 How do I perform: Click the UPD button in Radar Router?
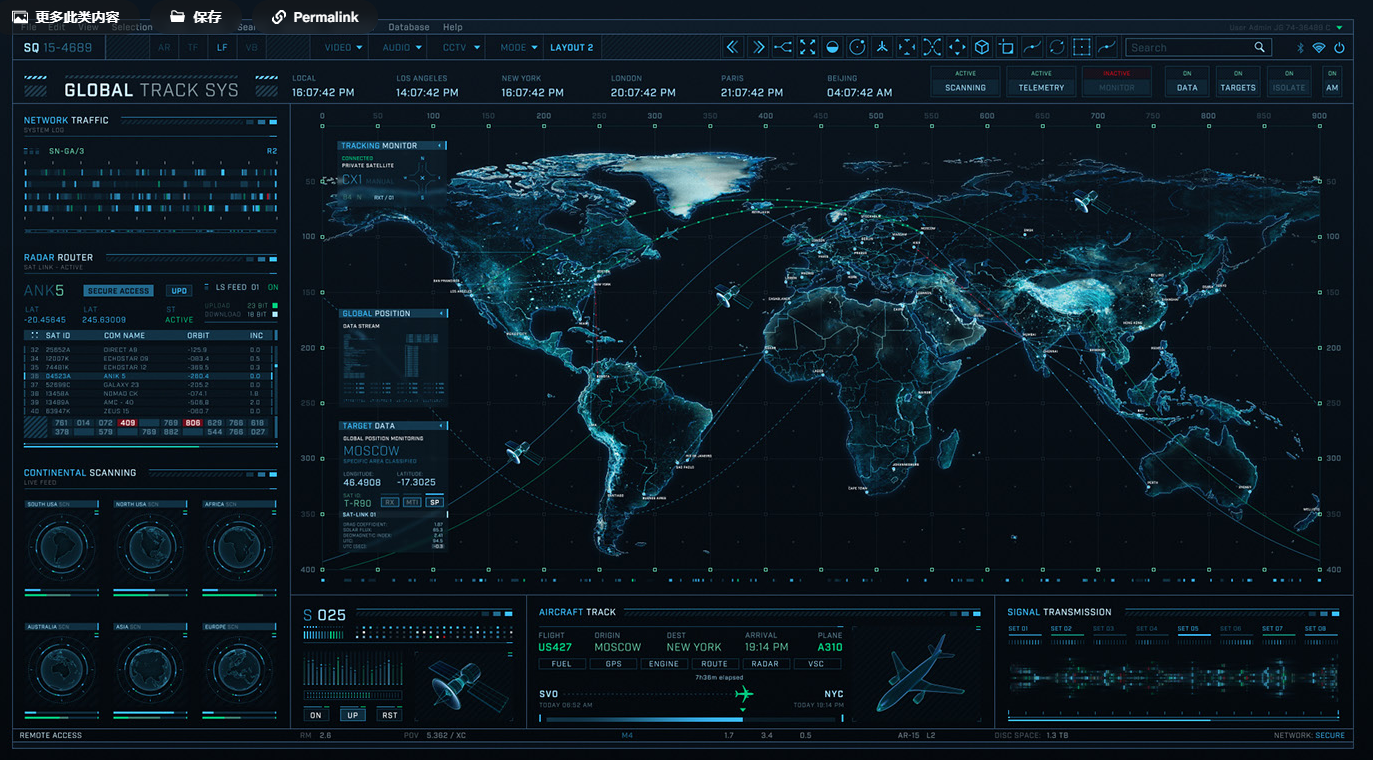[178, 291]
